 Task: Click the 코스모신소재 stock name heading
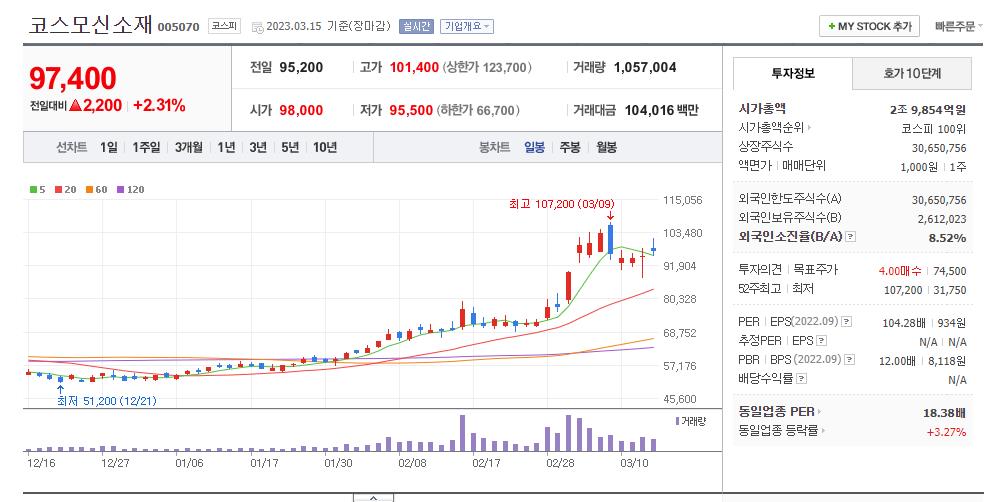click(90, 24)
